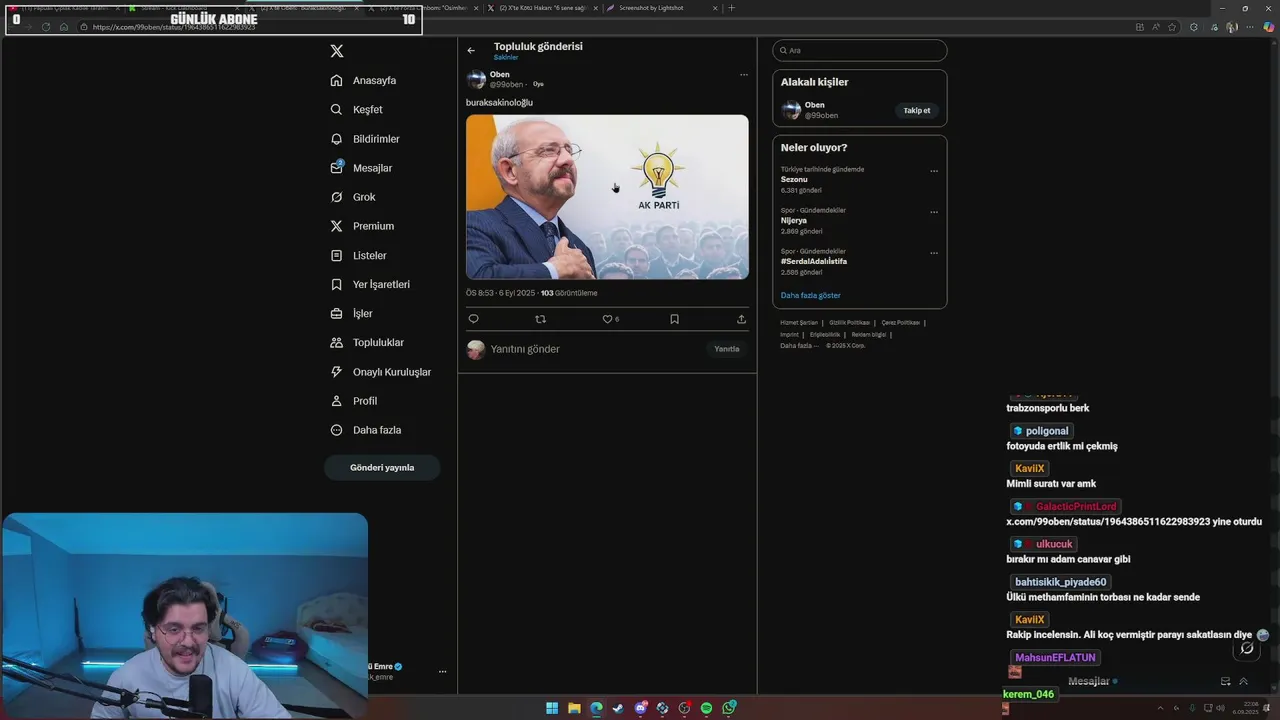The height and width of the screenshot is (720, 1280).
Task: Click the reply icon under the post
Action: click(474, 319)
